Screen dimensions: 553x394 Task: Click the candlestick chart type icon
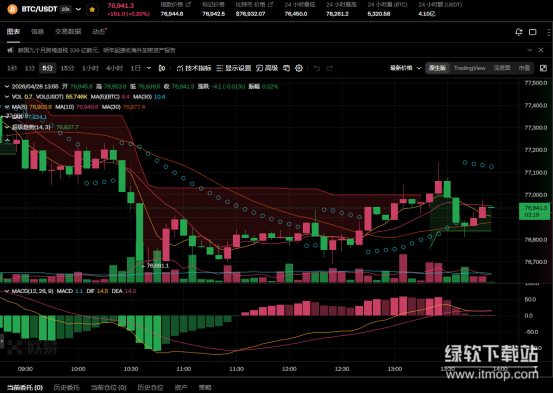[162, 68]
